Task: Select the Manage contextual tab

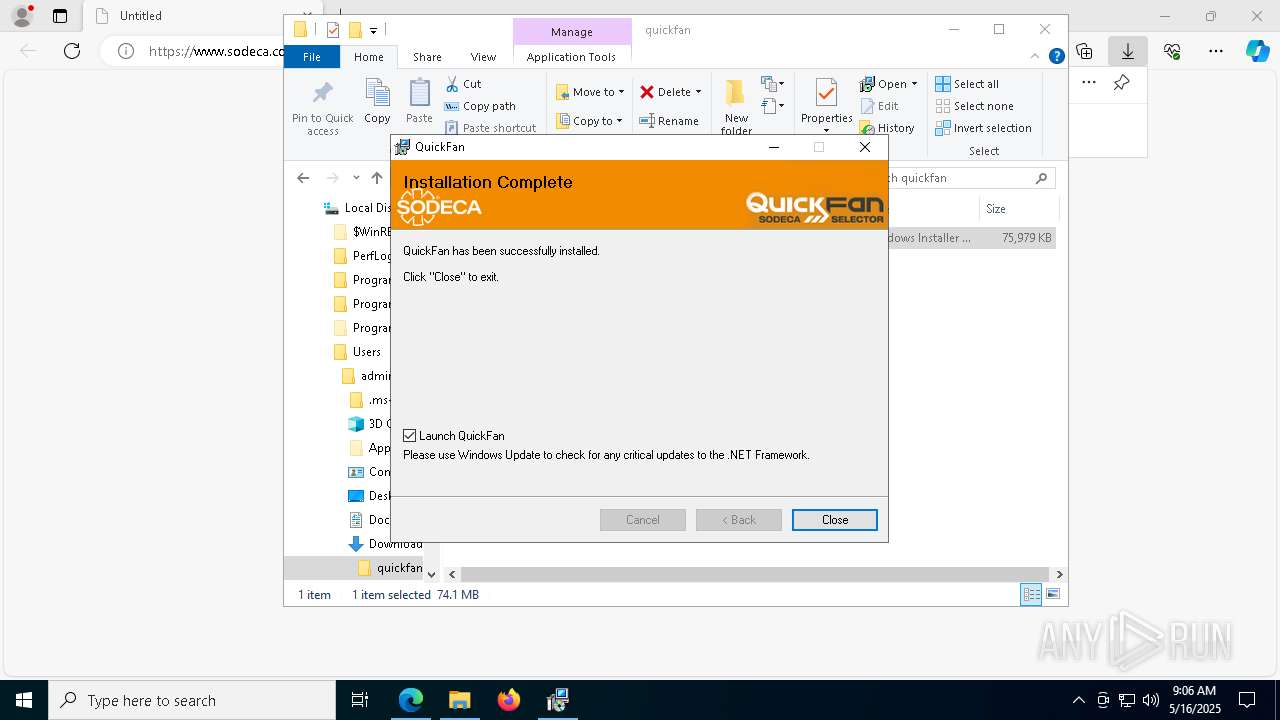Action: point(572,32)
